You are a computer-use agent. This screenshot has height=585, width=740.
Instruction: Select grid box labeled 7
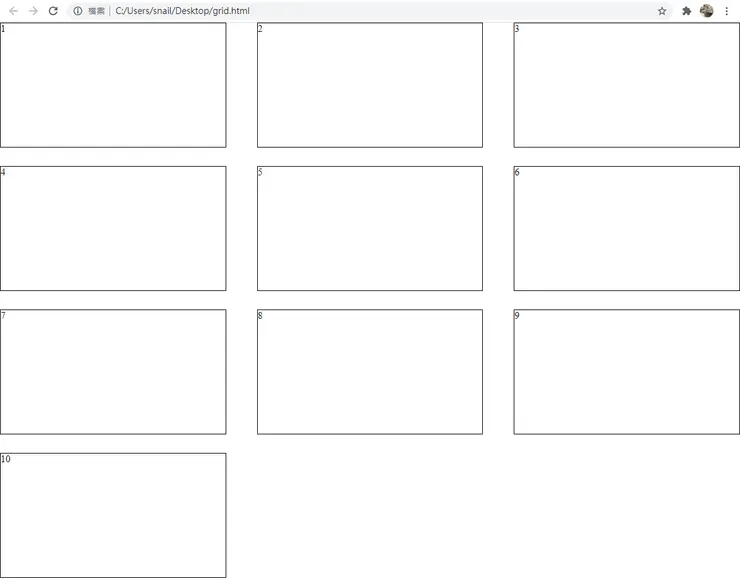[x=113, y=372]
